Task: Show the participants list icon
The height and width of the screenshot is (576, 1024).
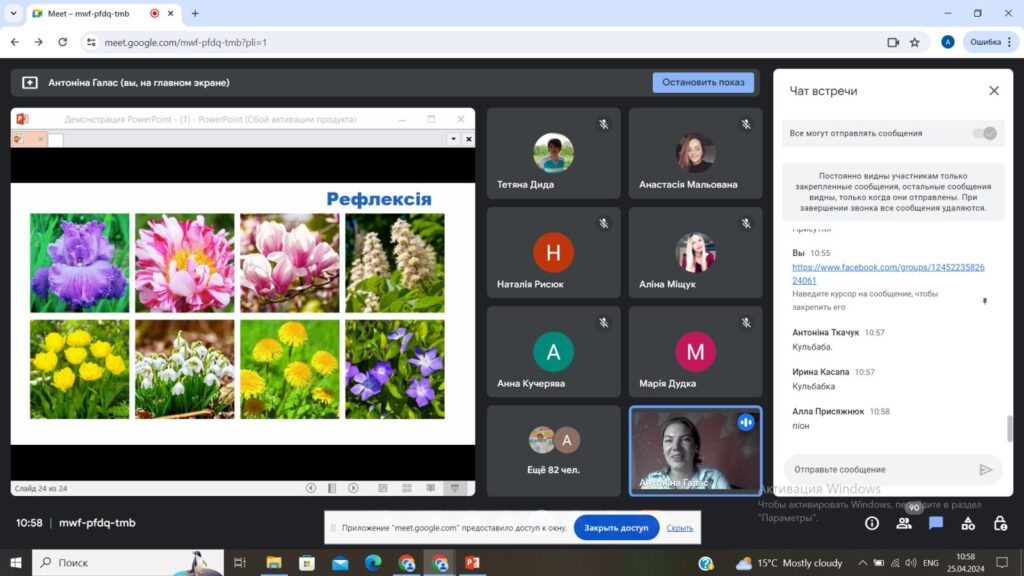Action: click(904, 523)
